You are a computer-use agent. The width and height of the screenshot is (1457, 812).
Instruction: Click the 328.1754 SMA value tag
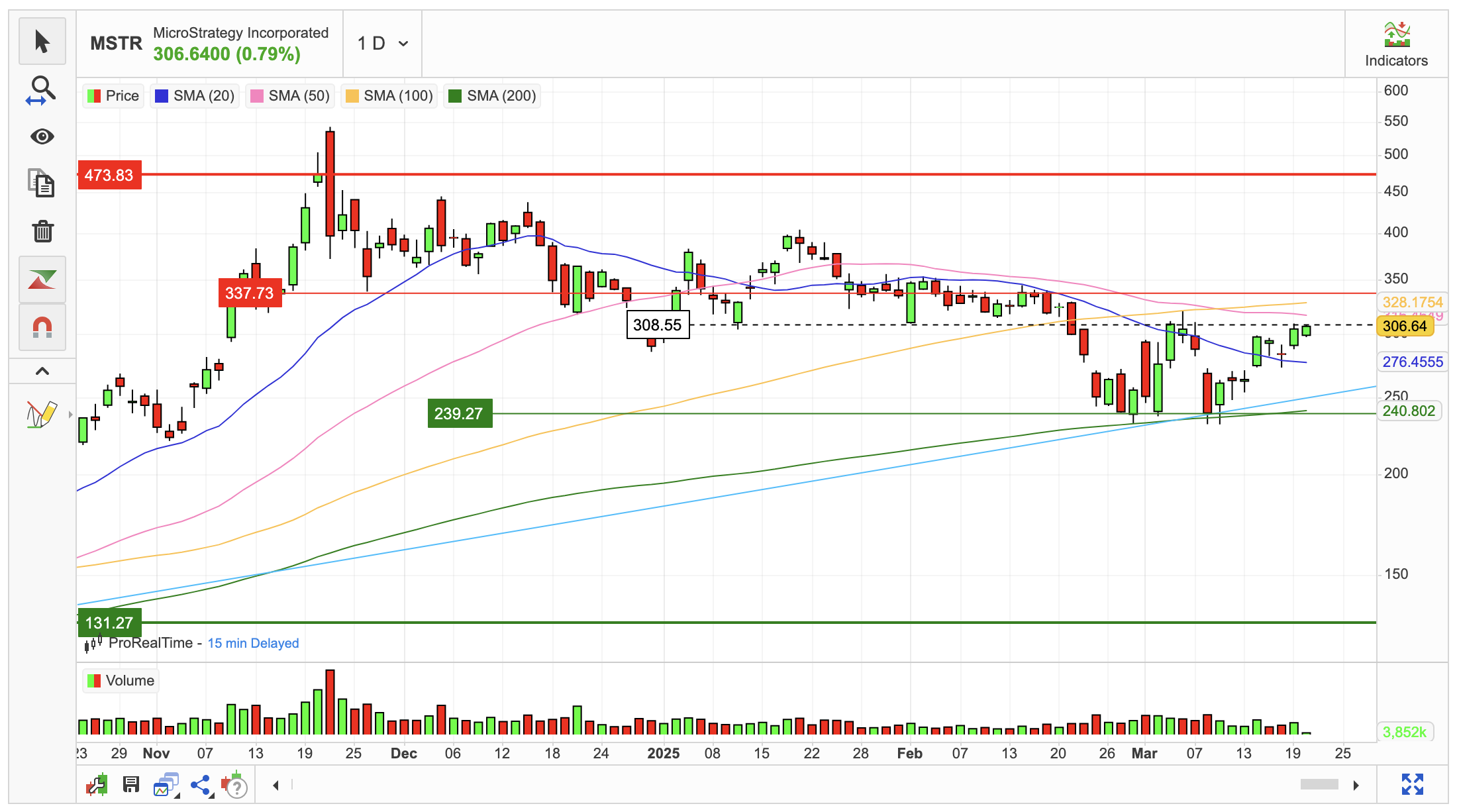(1412, 302)
